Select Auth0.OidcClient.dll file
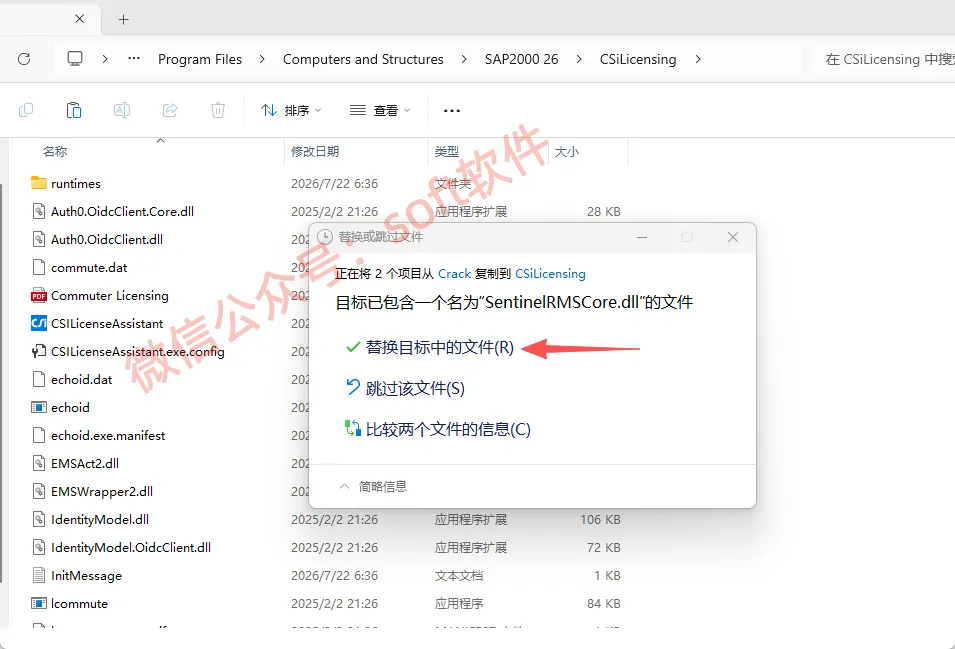 click(x=107, y=239)
